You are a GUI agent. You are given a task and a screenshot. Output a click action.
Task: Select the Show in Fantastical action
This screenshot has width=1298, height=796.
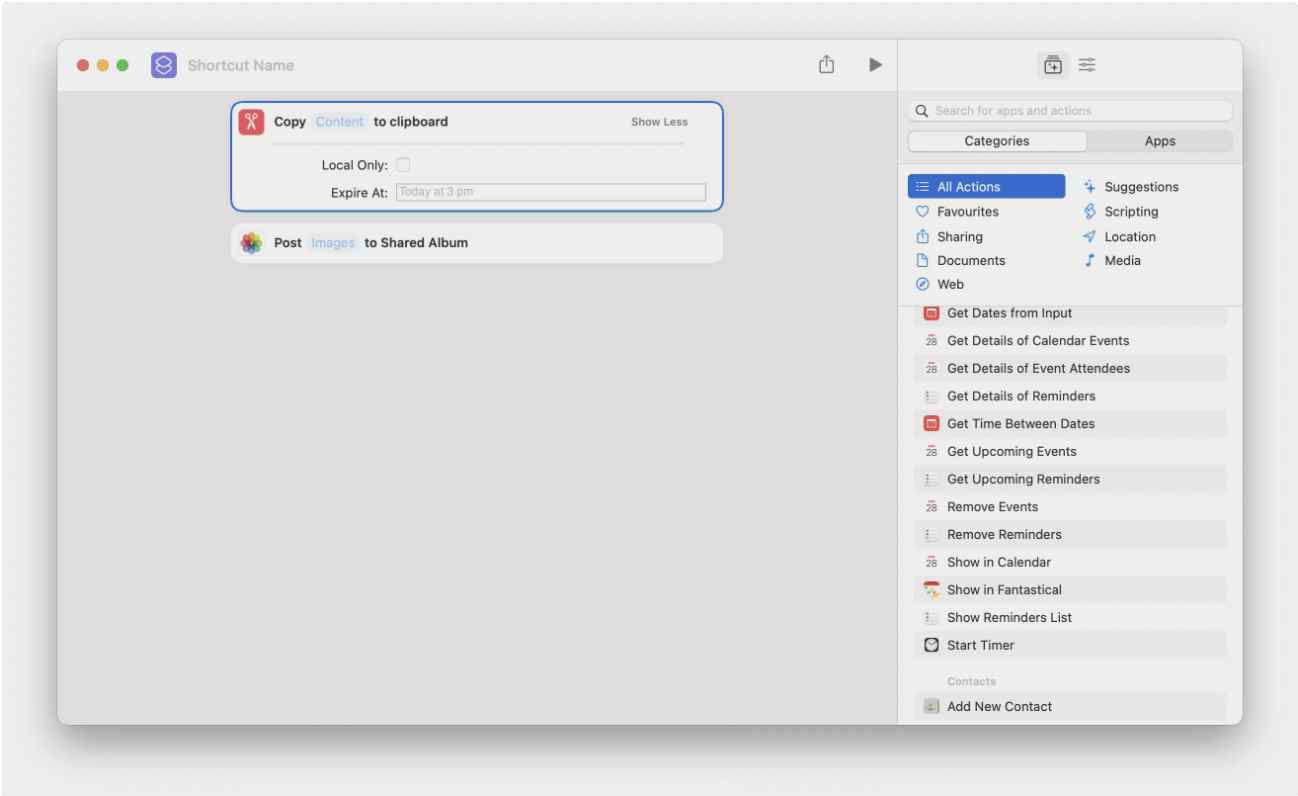(x=1004, y=590)
